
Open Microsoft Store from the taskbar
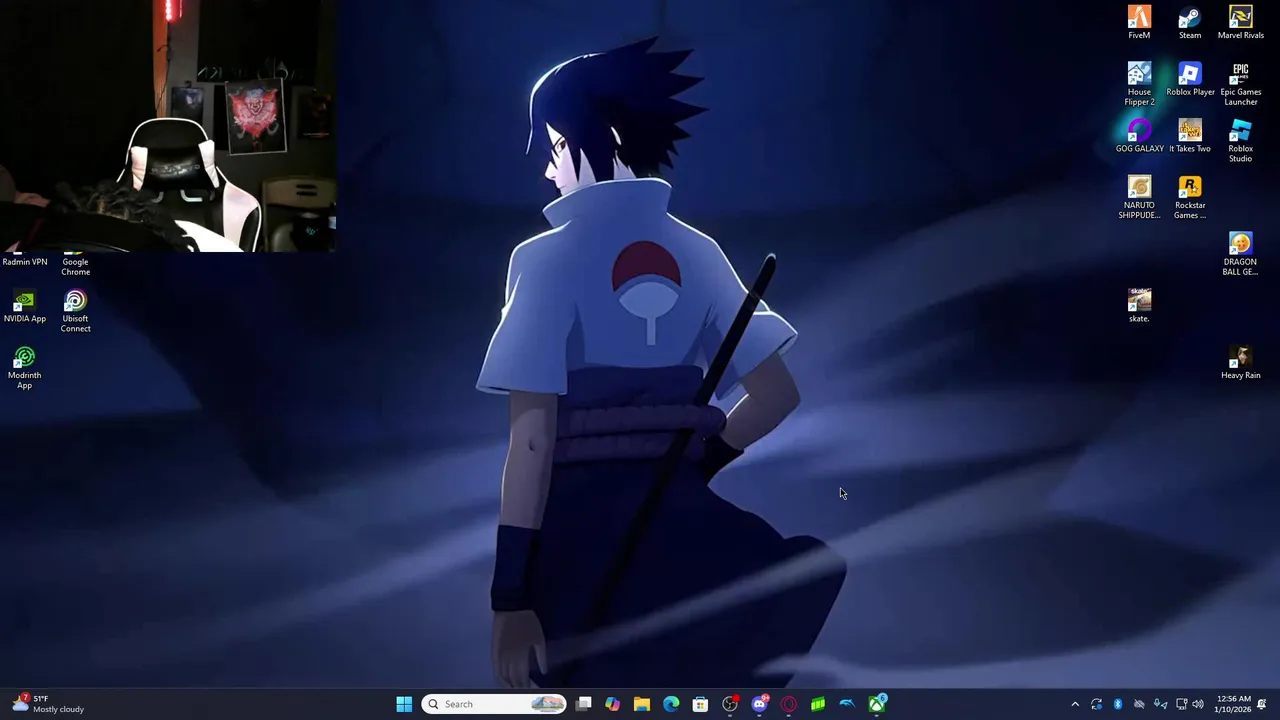click(700, 704)
